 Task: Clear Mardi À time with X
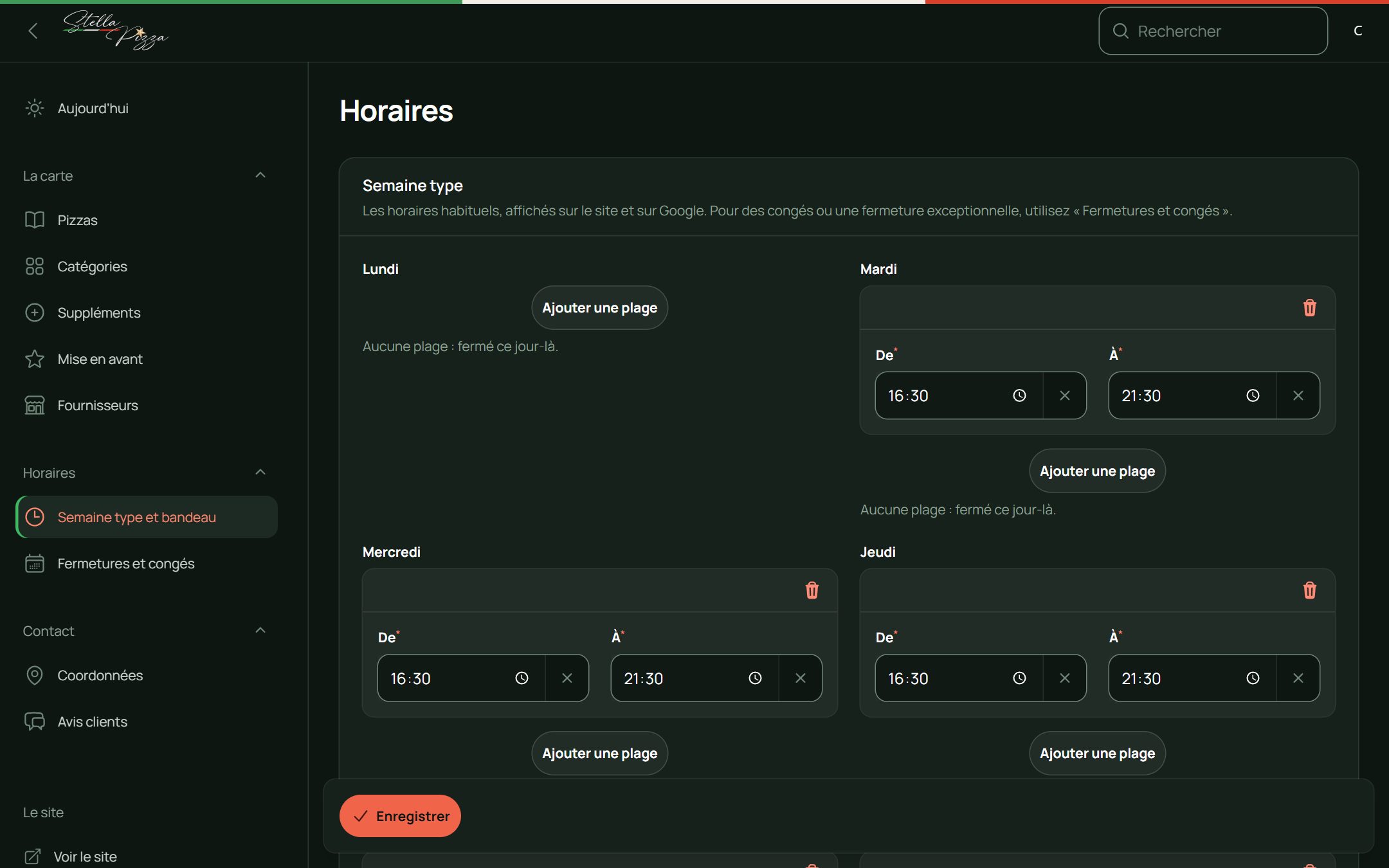click(x=1298, y=395)
